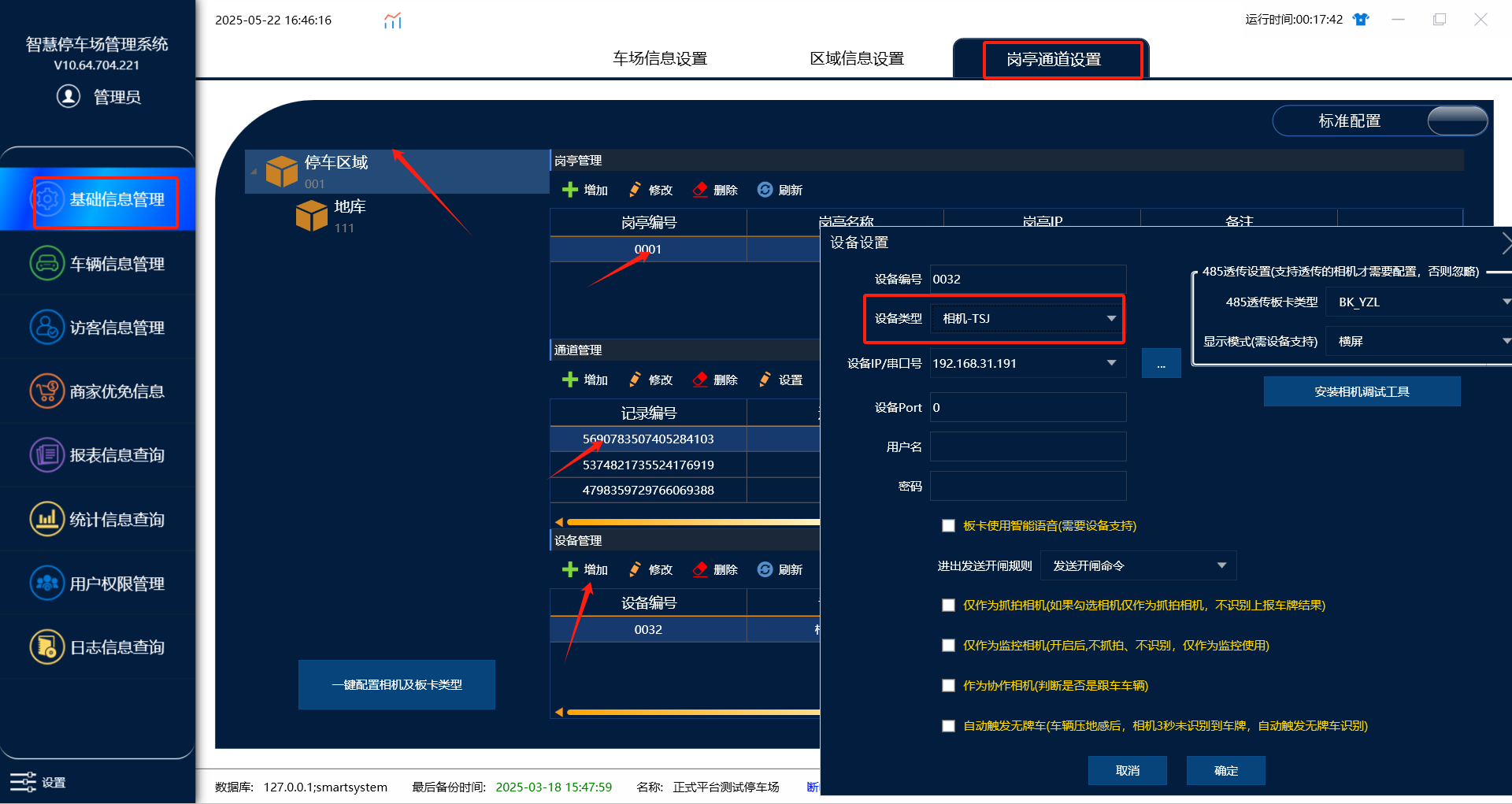Image resolution: width=1512 pixels, height=804 pixels.
Task: Click the 设备Port input field
Action: pos(1028,407)
